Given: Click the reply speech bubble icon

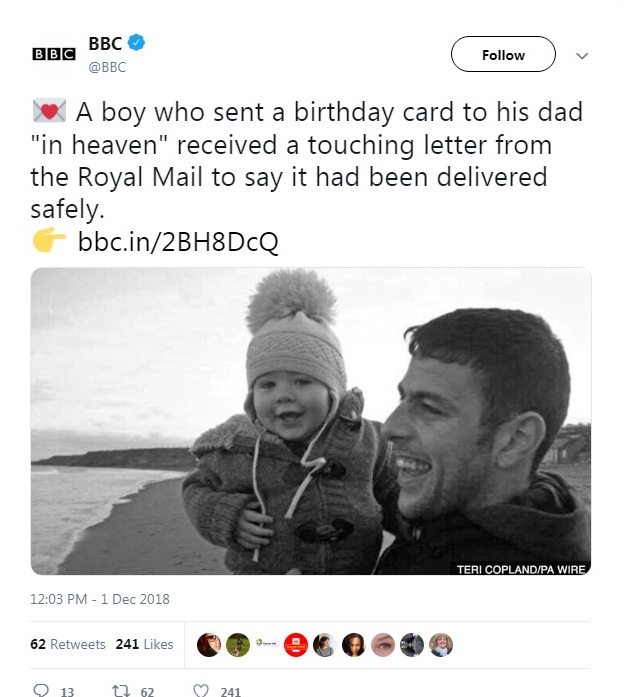Looking at the screenshot, I should (41, 690).
